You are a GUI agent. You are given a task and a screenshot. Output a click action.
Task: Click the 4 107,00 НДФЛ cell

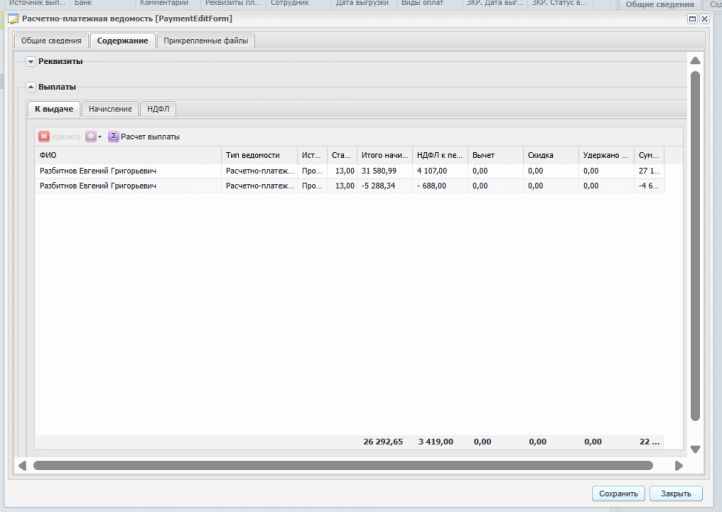point(440,171)
